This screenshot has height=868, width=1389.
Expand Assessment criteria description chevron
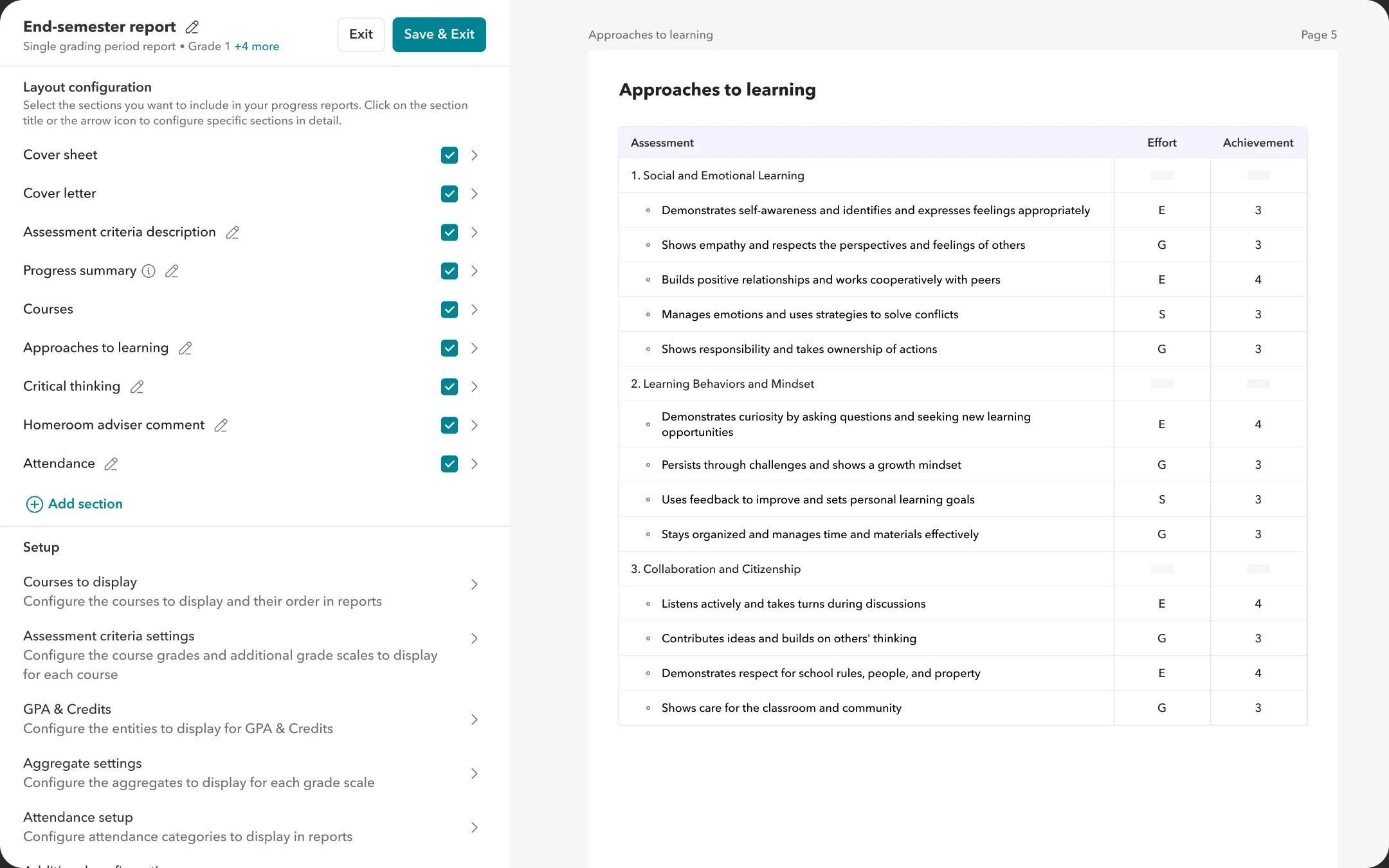tap(475, 232)
